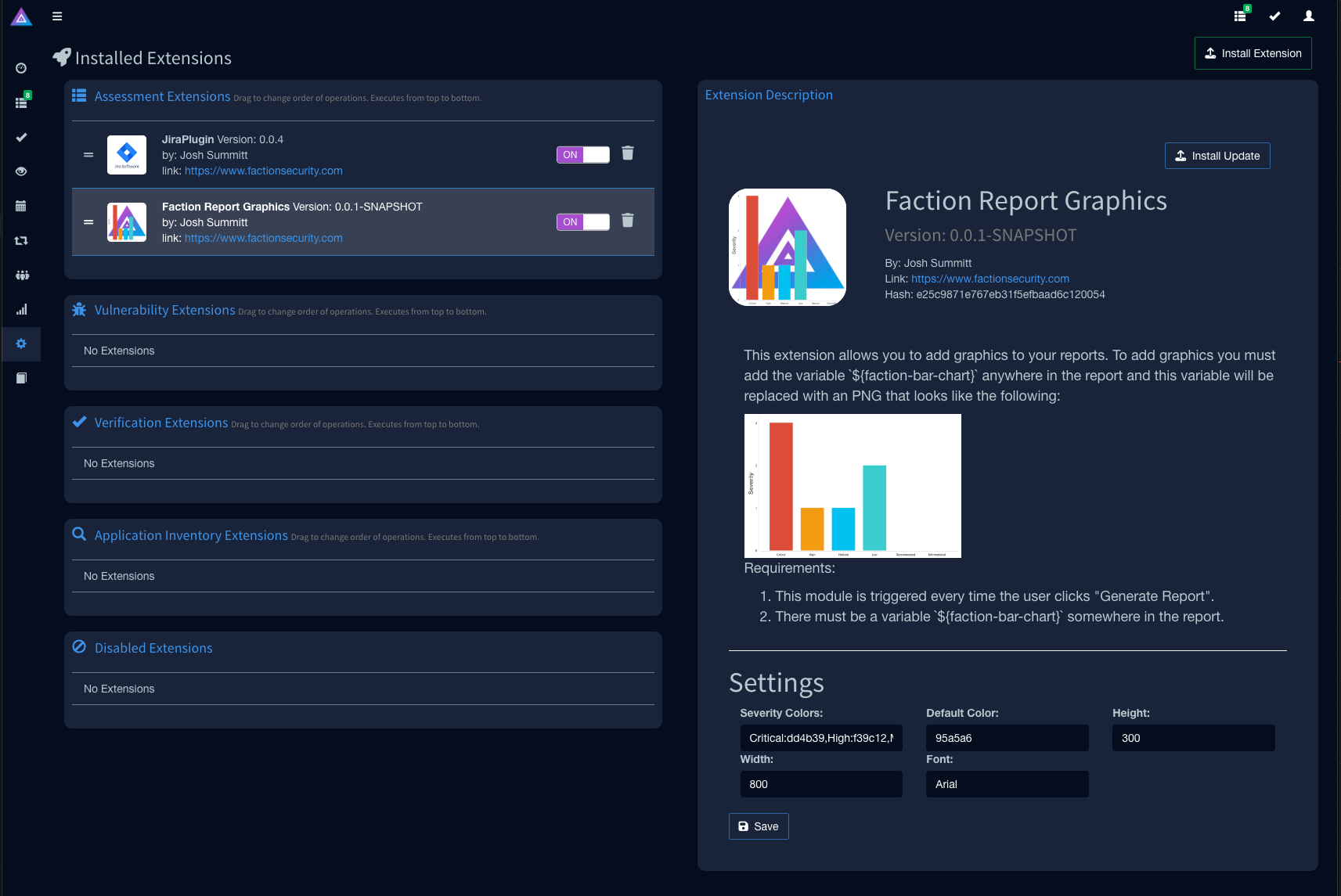Open the settings gear icon in sidebar

[x=21, y=344]
